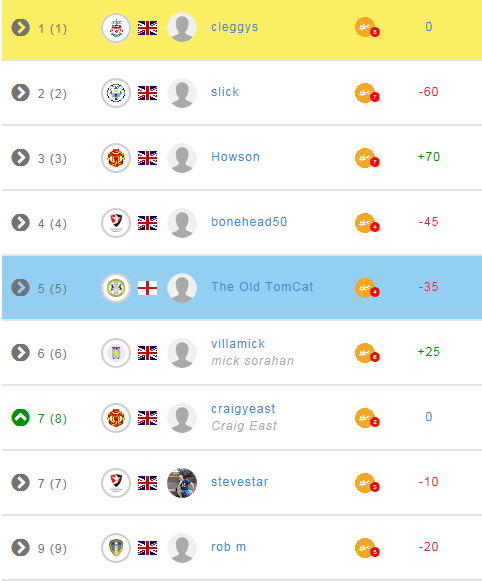This screenshot has width=482, height=581.
Task: Click the default avatar beside bonehead50
Action: [182, 223]
